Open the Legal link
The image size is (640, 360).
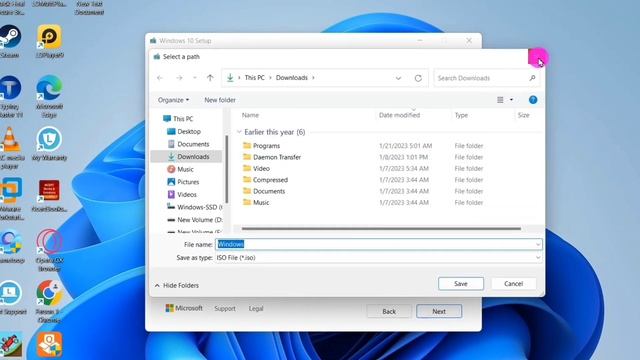[256, 309]
